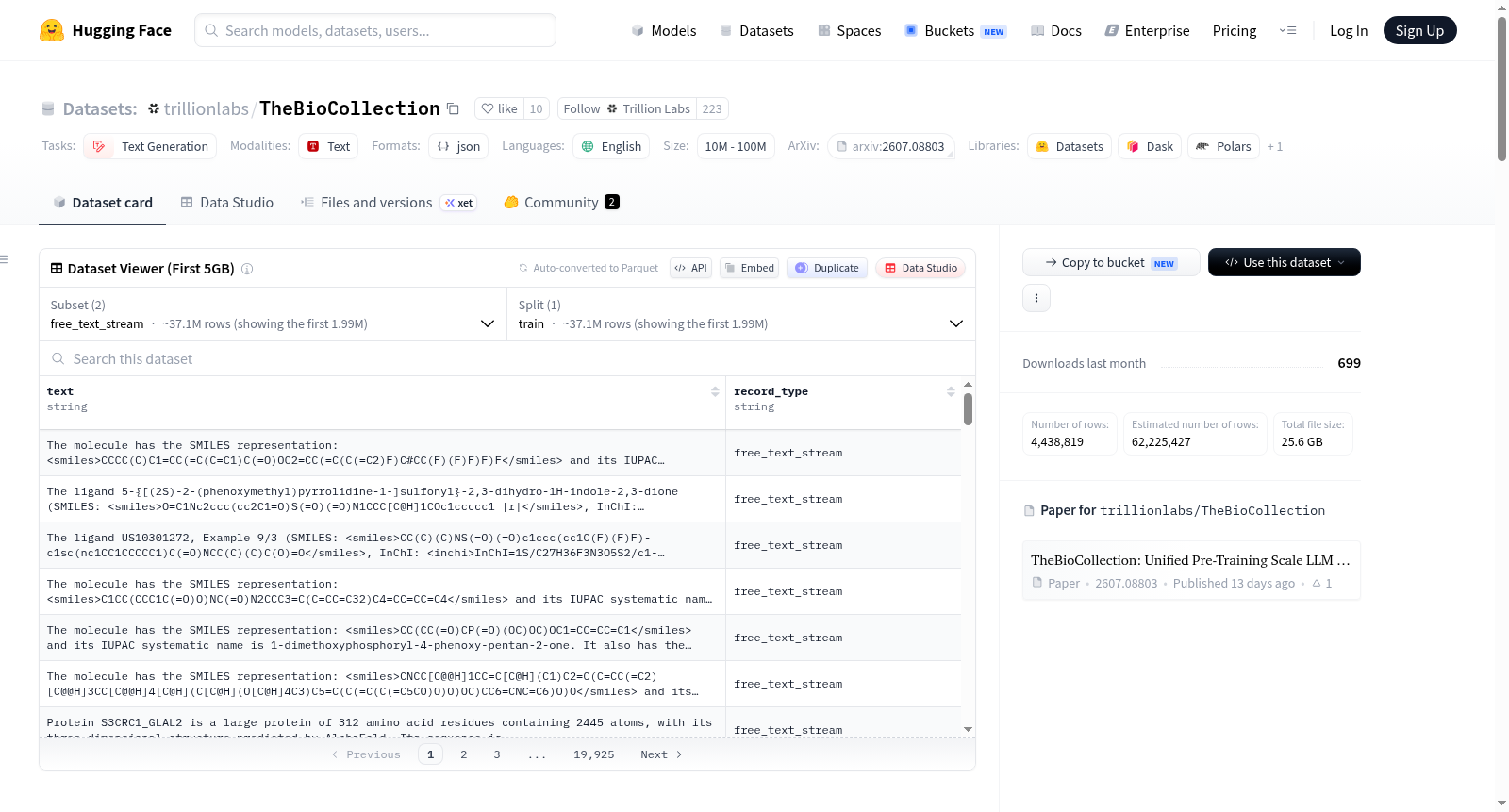Click the dataset viewer vertical scrollbar thumb

click(968, 409)
